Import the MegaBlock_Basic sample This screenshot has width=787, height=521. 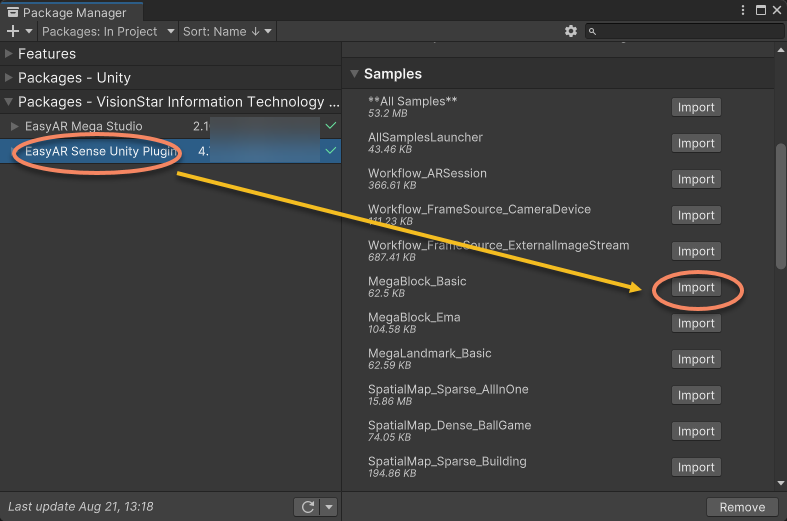tap(696, 287)
